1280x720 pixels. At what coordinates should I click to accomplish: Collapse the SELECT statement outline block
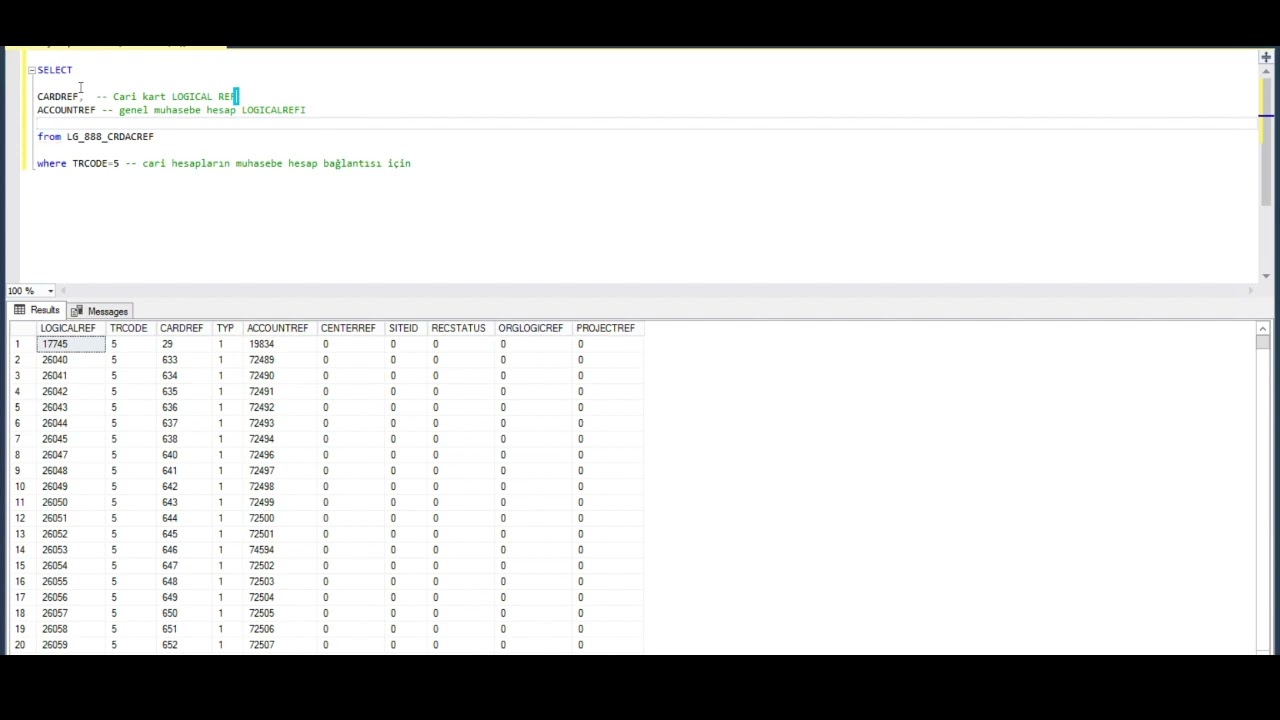click(31, 70)
